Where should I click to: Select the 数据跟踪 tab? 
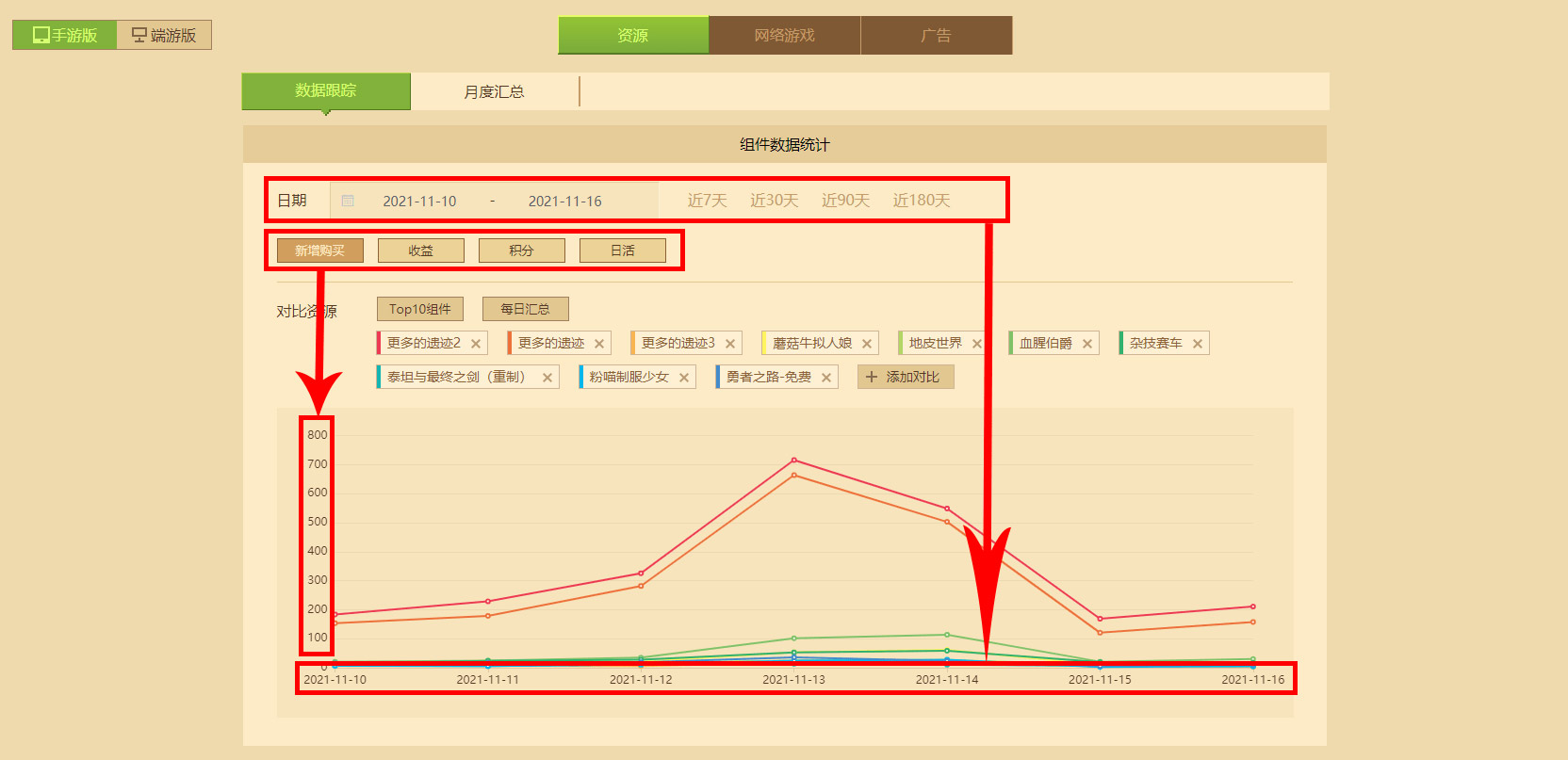[x=326, y=90]
